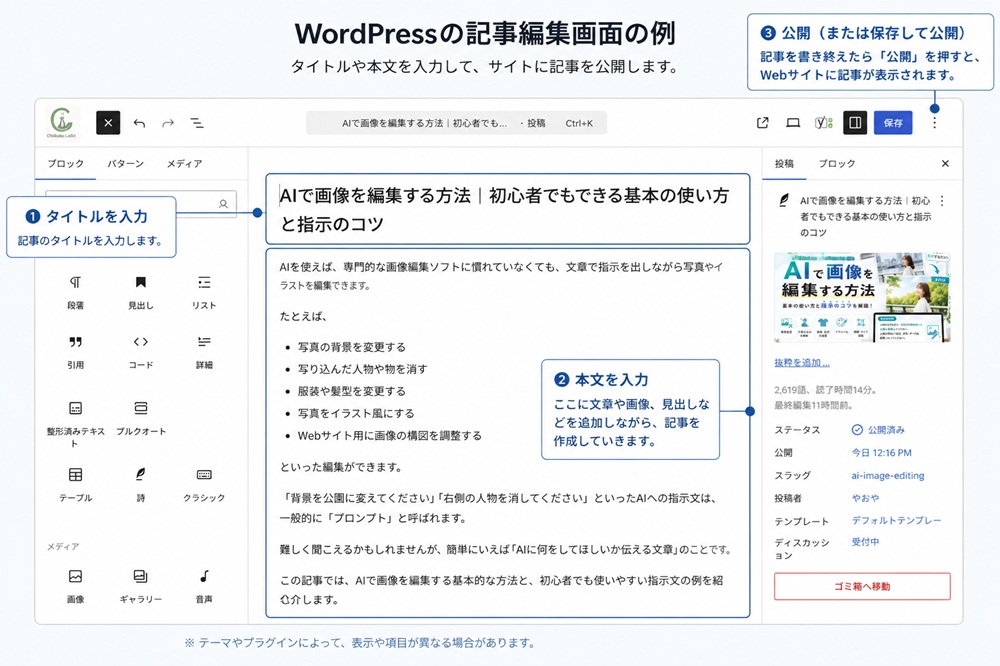Undo the last edit

click(139, 123)
